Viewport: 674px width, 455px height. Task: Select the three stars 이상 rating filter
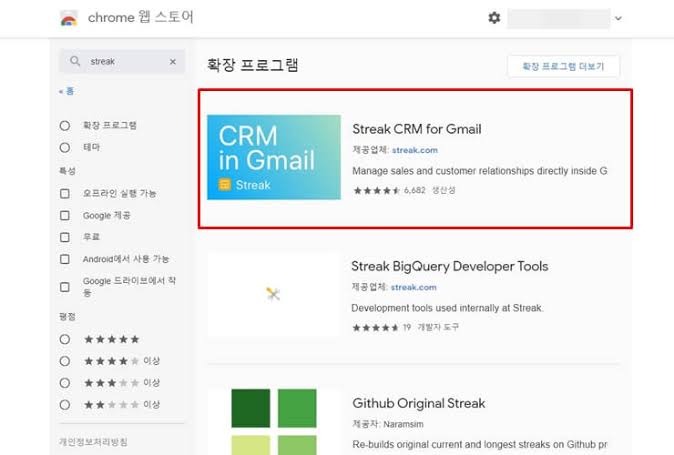click(65, 383)
